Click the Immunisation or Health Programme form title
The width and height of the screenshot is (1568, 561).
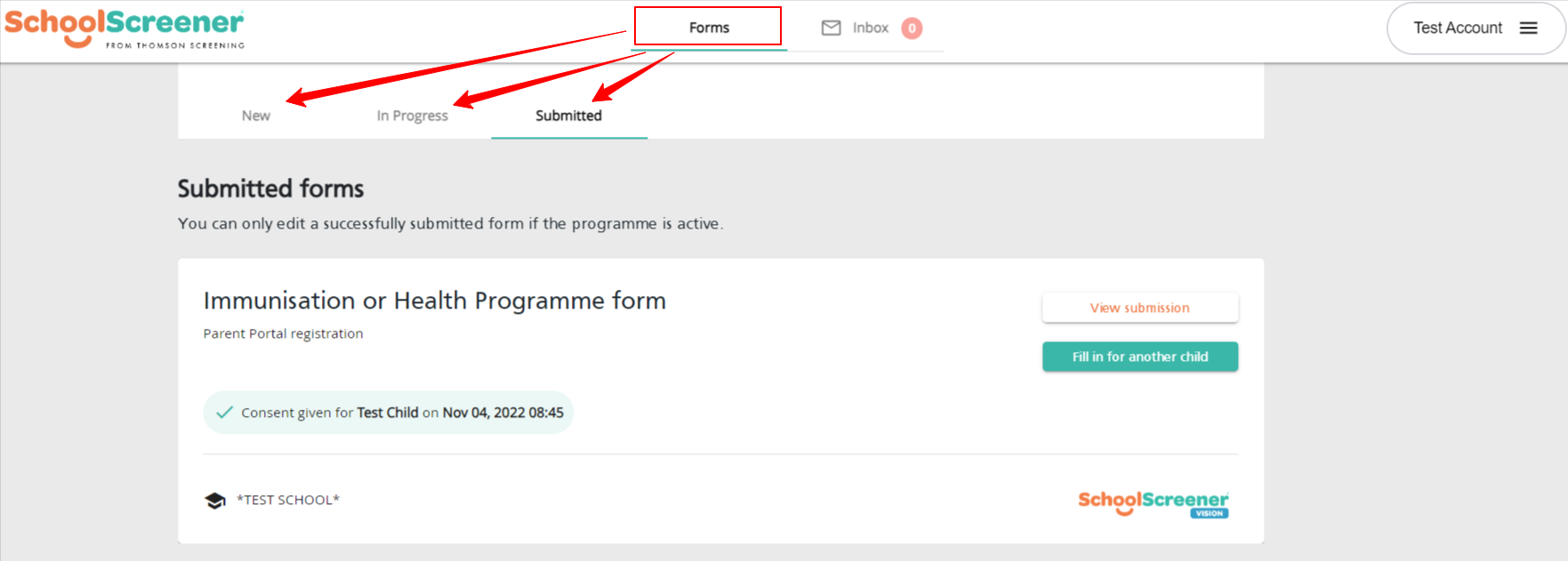[434, 301]
